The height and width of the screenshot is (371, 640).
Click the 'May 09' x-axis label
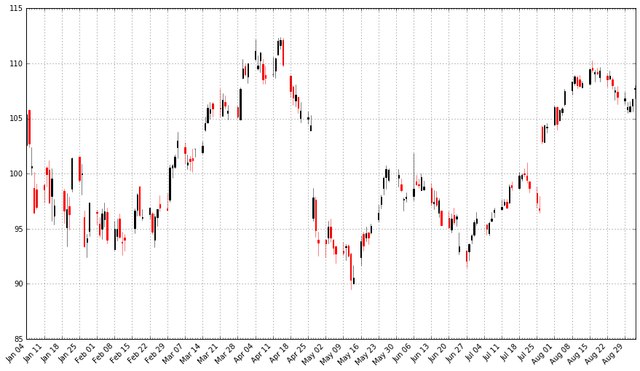tap(331, 354)
